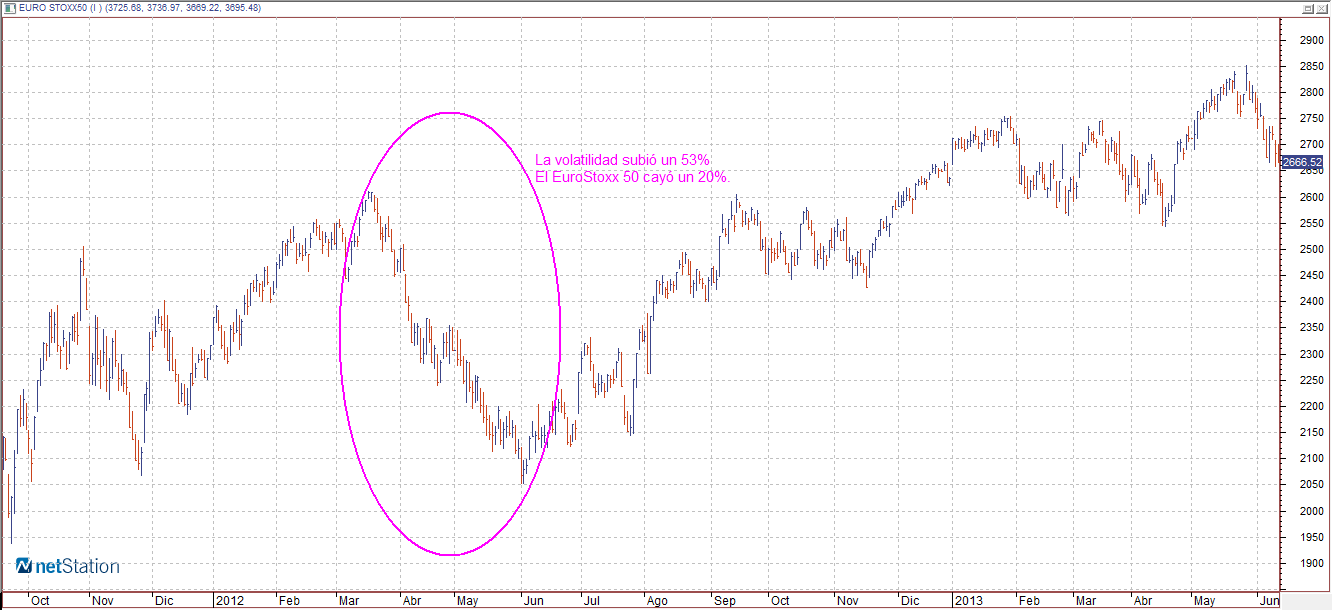Click the 2350 price axis label
This screenshot has width=1332, height=610.
[1310, 328]
